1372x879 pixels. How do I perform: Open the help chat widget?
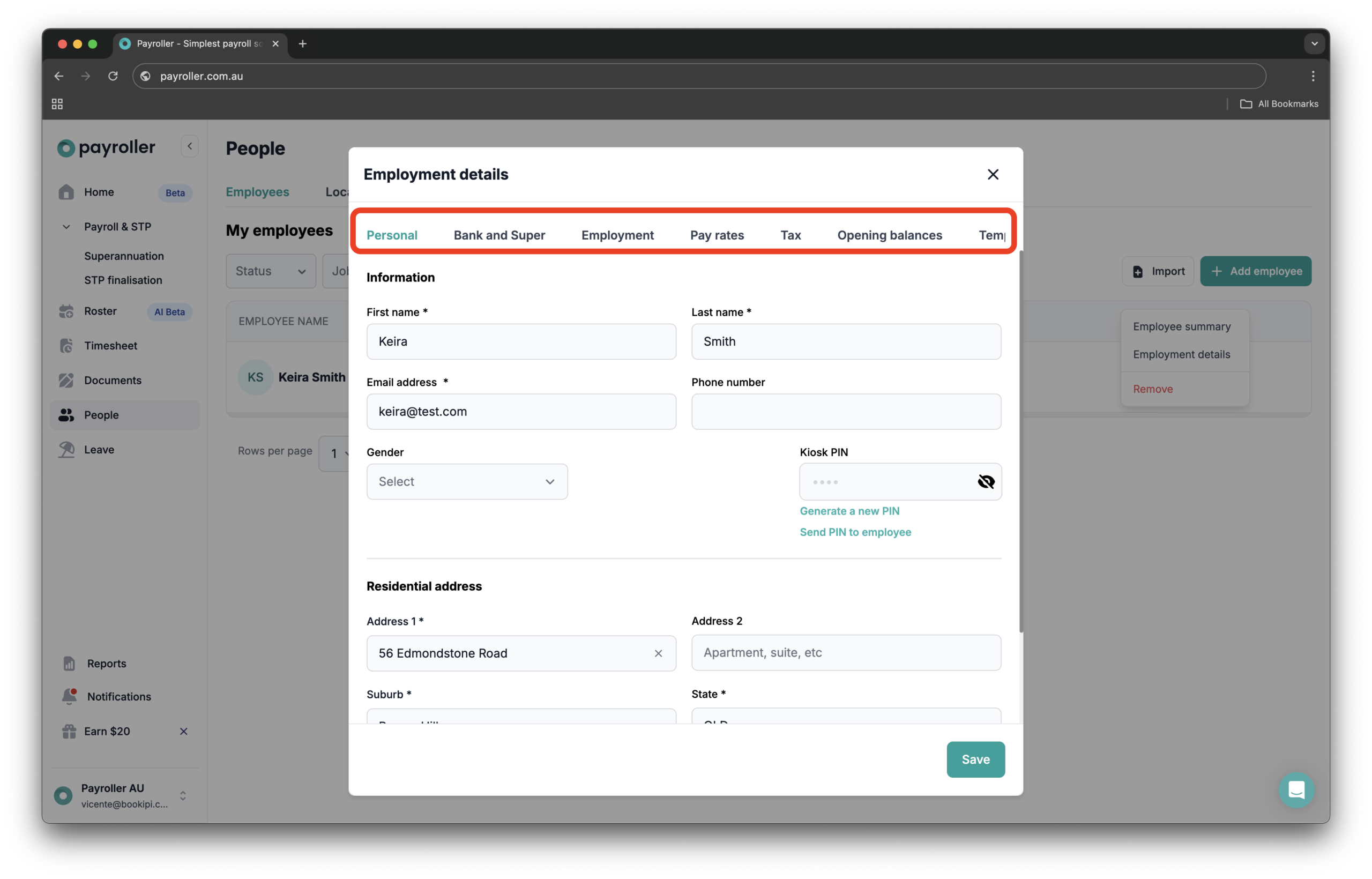[1296, 790]
